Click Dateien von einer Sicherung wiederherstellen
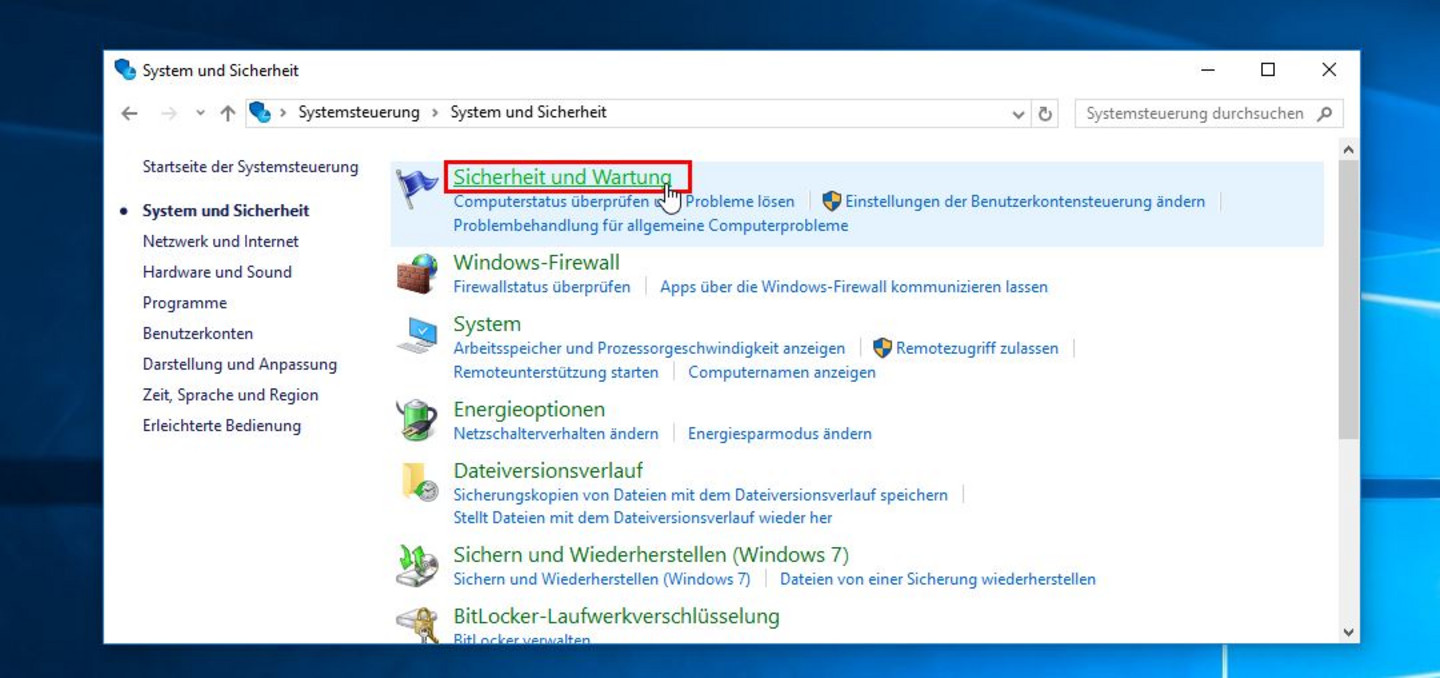 (x=938, y=579)
